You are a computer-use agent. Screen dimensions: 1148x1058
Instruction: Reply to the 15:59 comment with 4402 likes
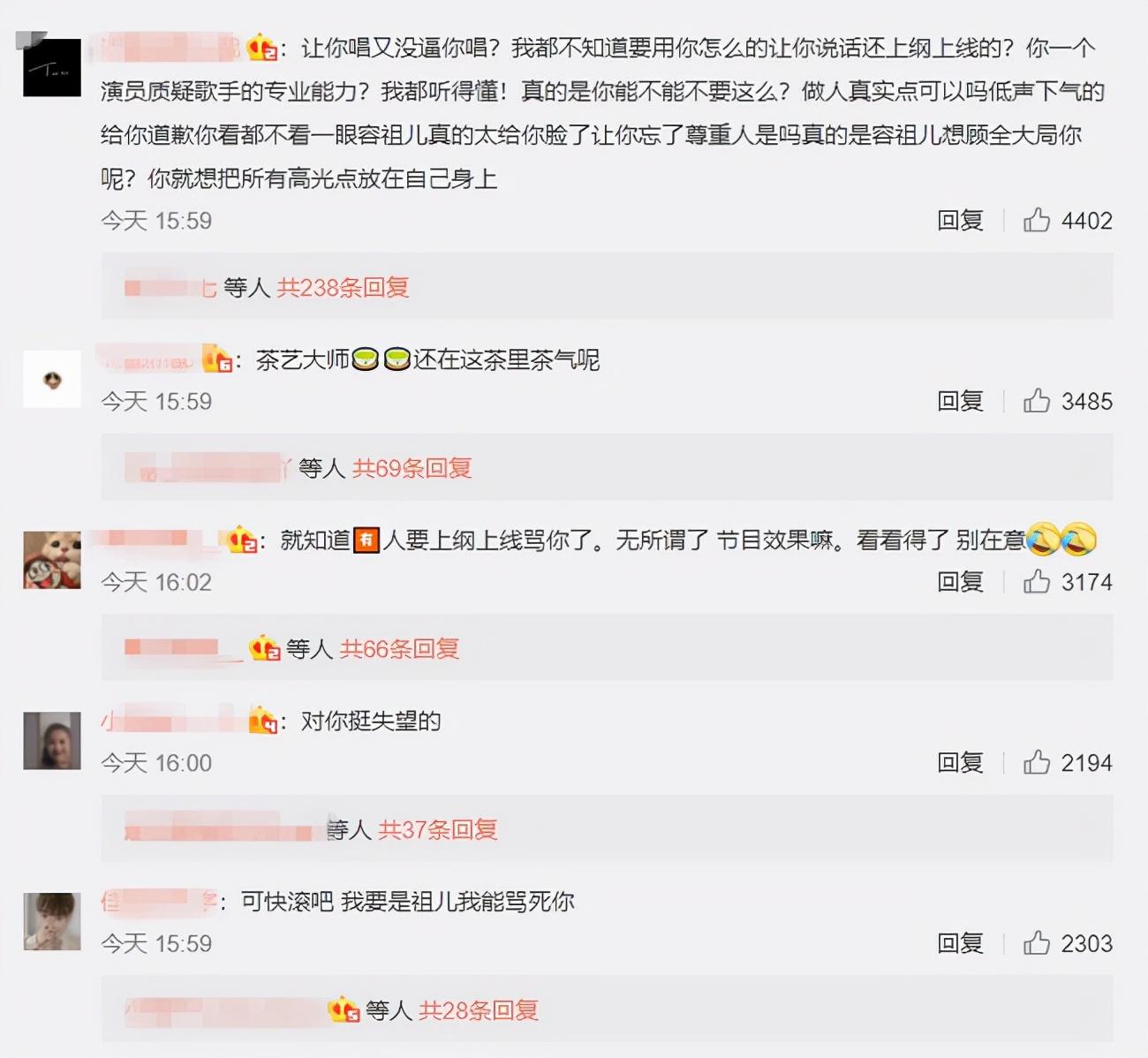pyautogui.click(x=960, y=220)
